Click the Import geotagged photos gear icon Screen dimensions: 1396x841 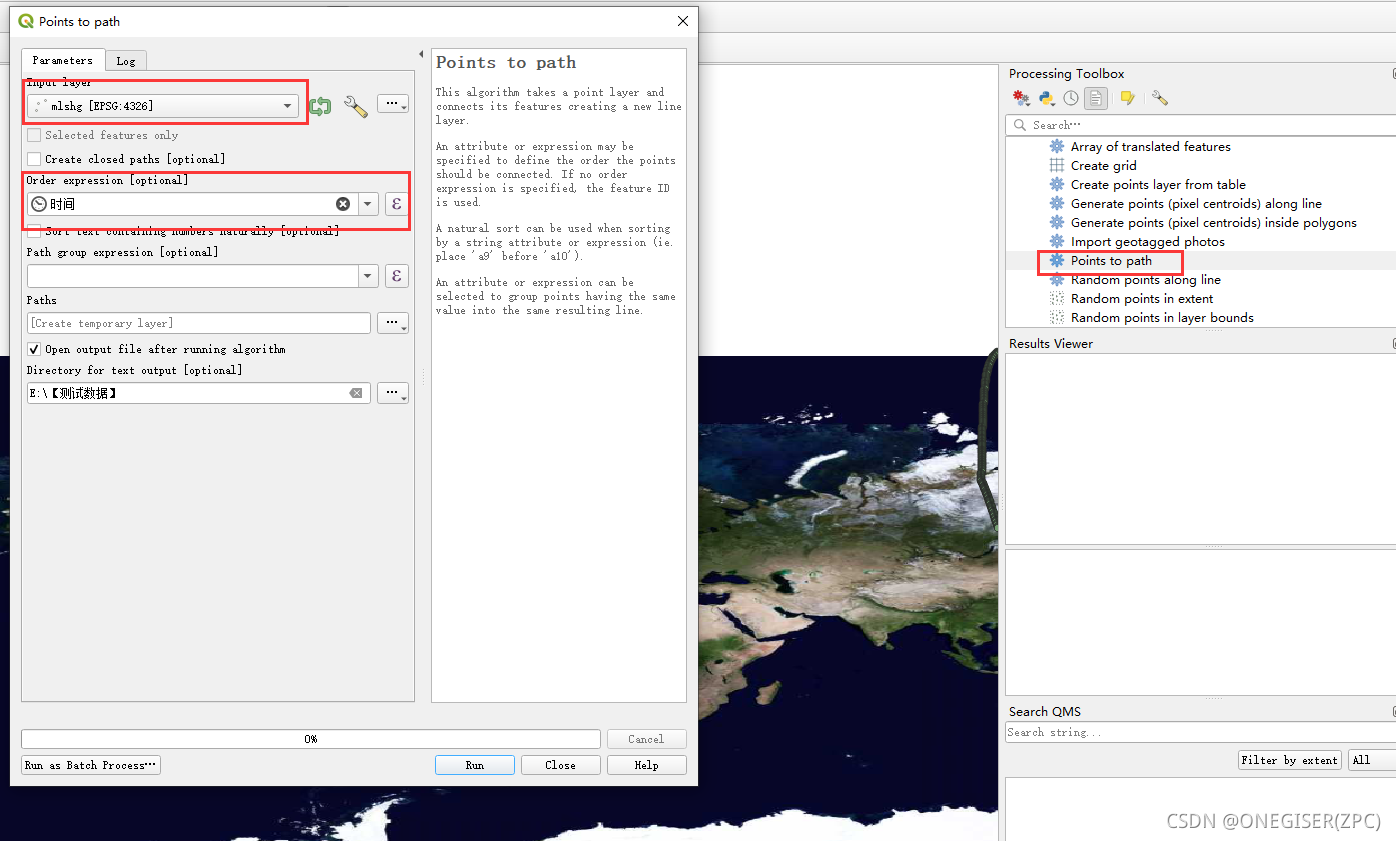(1057, 242)
